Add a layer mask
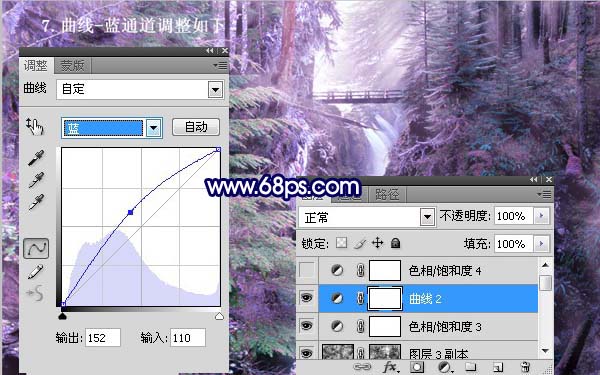Image resolution: width=600 pixels, height=375 pixels. click(417, 367)
